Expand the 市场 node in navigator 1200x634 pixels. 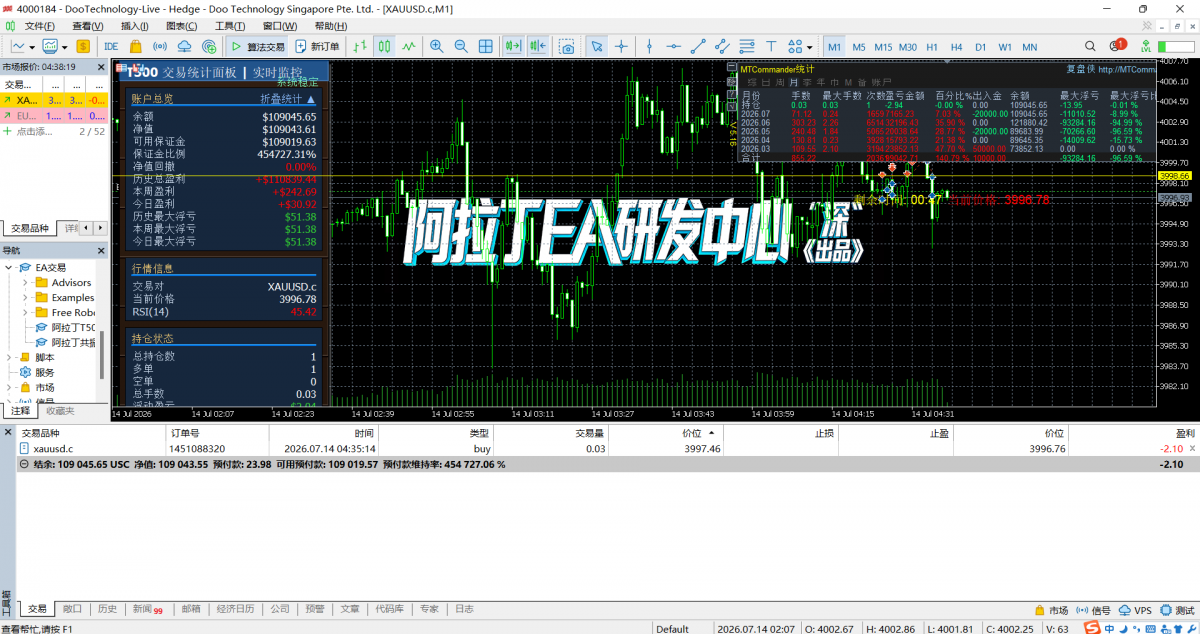[x=9, y=387]
